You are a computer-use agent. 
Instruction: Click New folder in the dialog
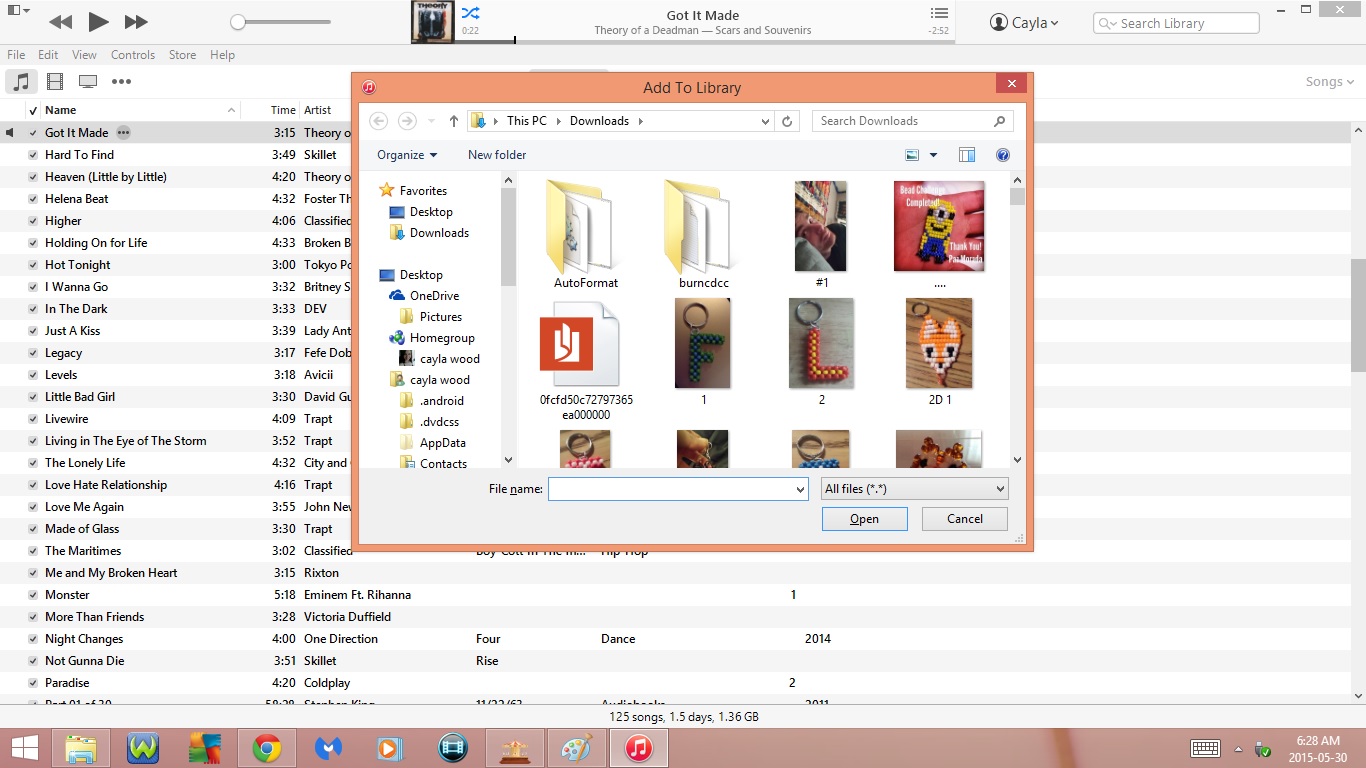click(x=497, y=155)
